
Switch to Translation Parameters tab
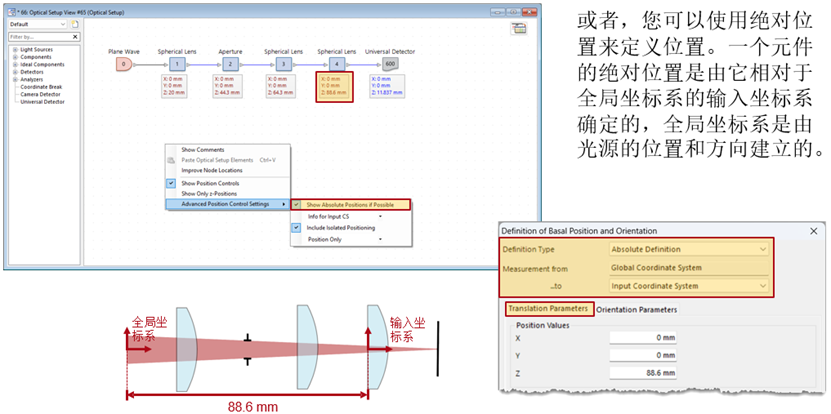click(548, 309)
